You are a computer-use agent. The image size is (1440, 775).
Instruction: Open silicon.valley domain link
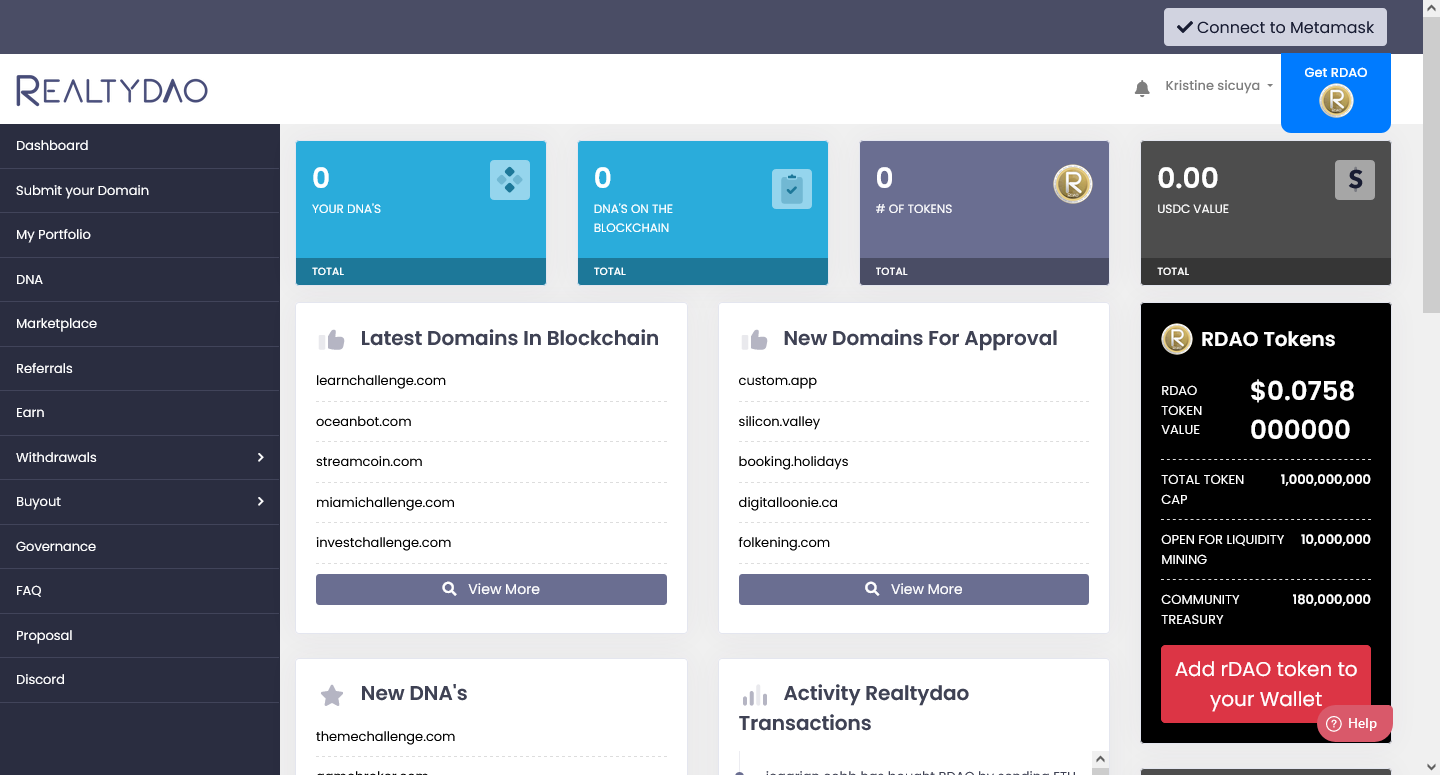[779, 422]
